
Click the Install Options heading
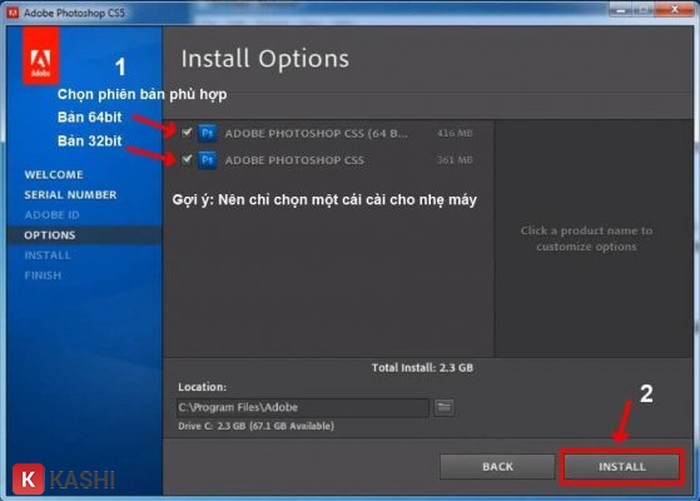(x=265, y=58)
